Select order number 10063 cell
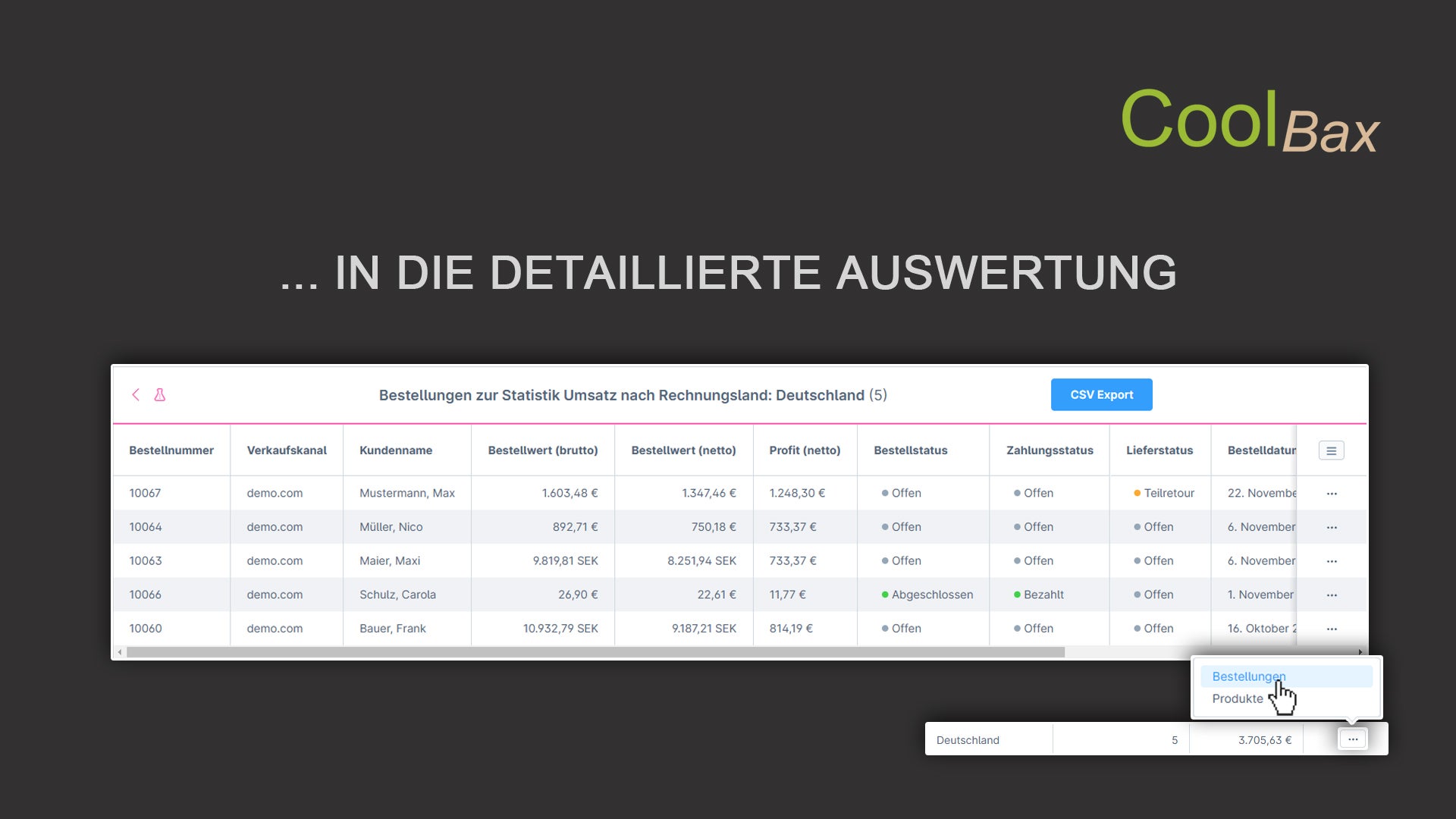This screenshot has height=819, width=1456. 145,561
